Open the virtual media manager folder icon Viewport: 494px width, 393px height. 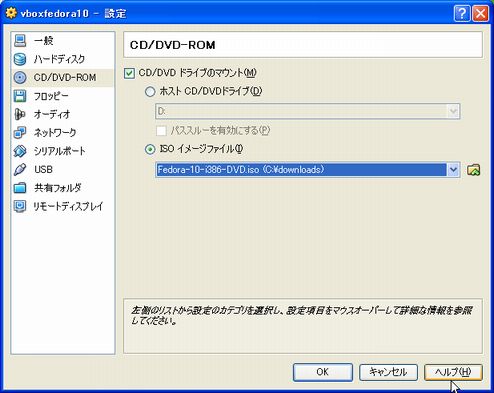click(x=474, y=170)
